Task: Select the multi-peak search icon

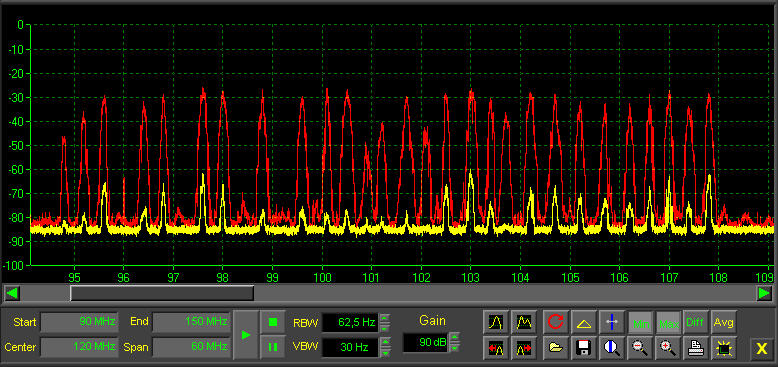Action: (523, 322)
